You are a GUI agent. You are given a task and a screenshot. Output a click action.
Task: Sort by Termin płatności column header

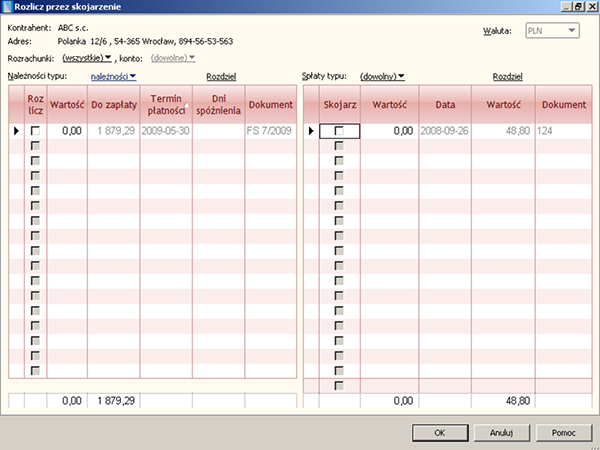166,104
